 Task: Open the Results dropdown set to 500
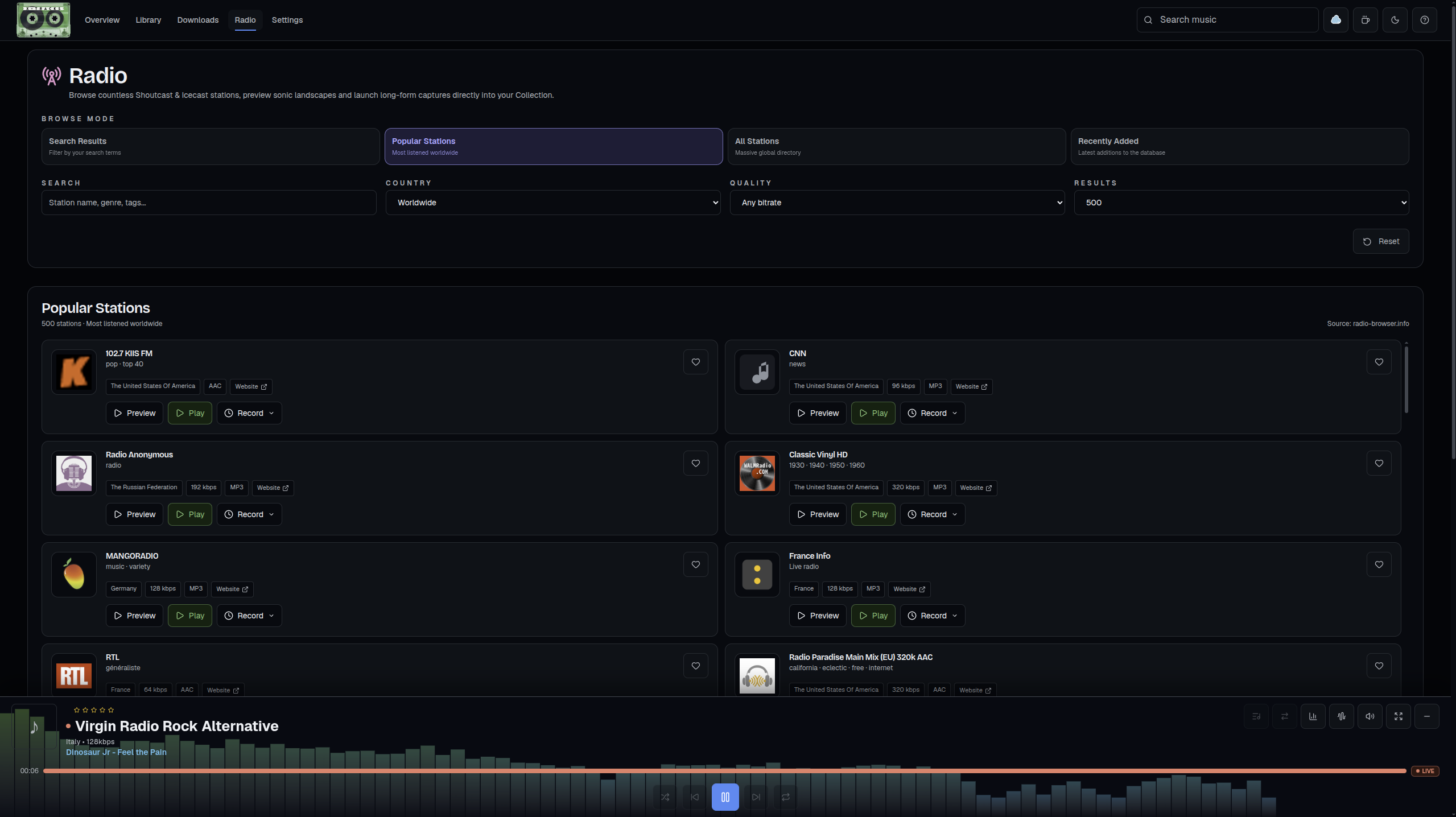(1241, 203)
